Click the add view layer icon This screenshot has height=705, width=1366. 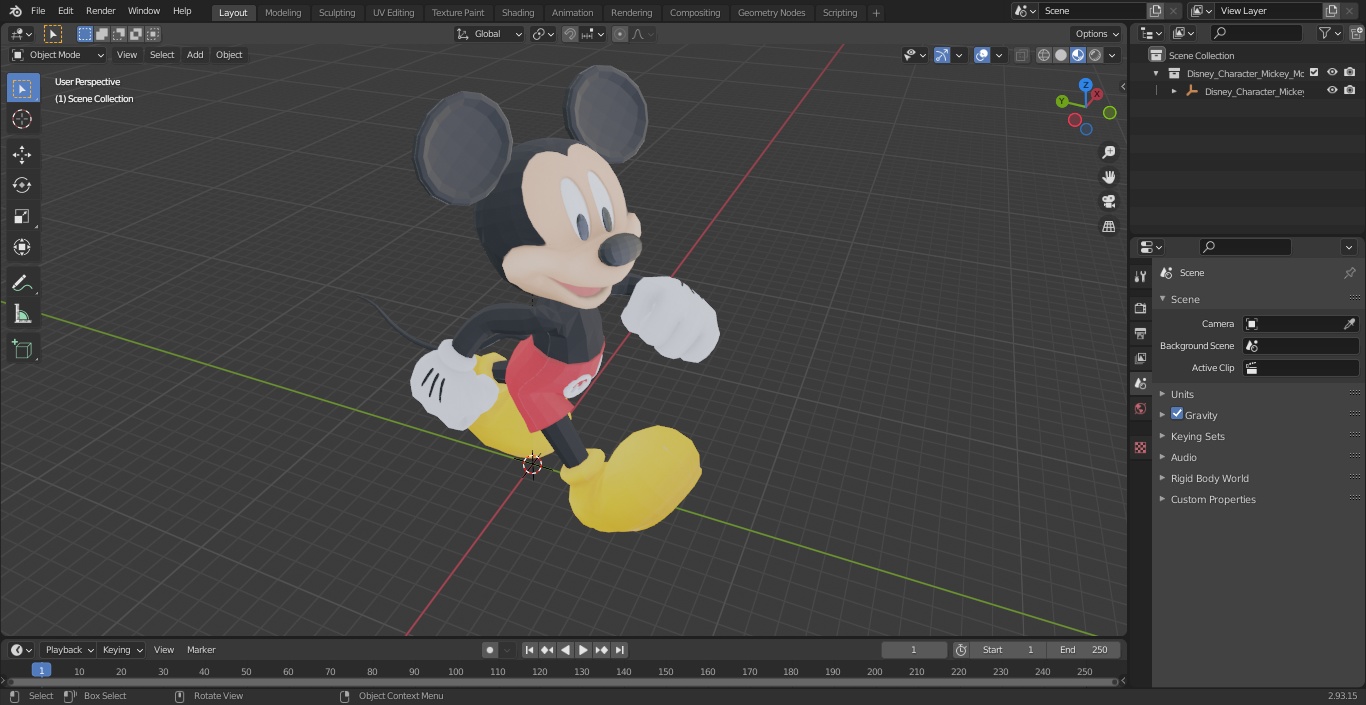coord(1331,11)
